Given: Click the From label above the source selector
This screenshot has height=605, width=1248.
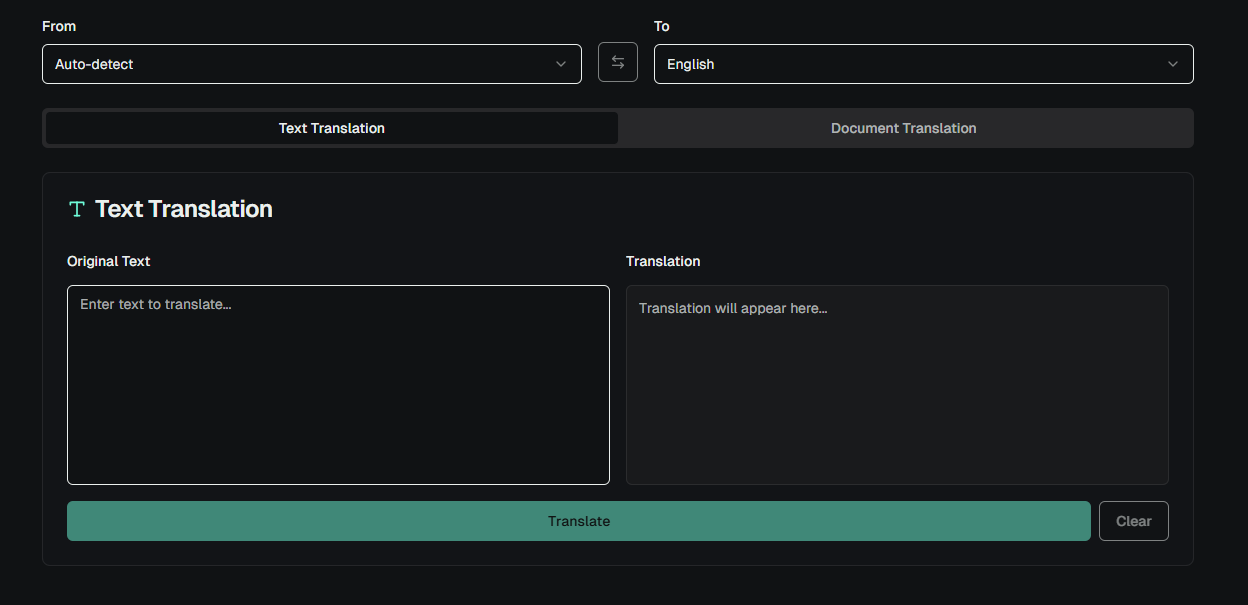Looking at the screenshot, I should (59, 26).
